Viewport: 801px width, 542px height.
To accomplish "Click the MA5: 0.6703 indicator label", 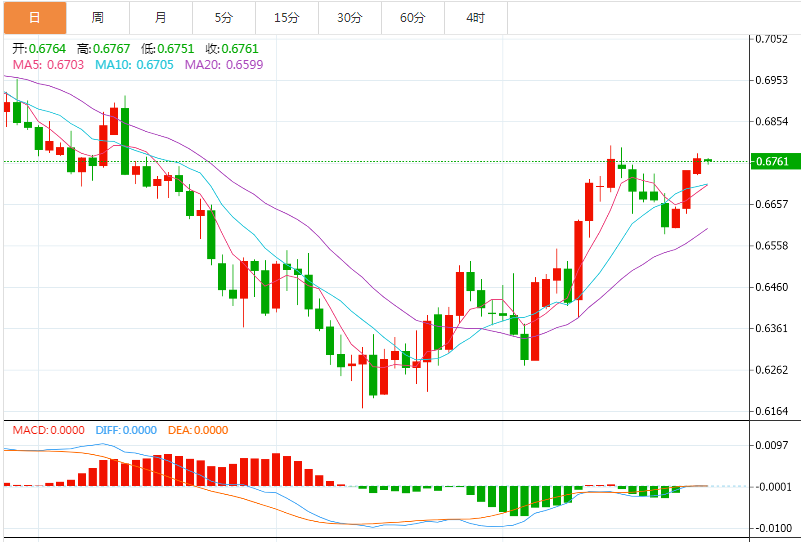I will pos(48,65).
